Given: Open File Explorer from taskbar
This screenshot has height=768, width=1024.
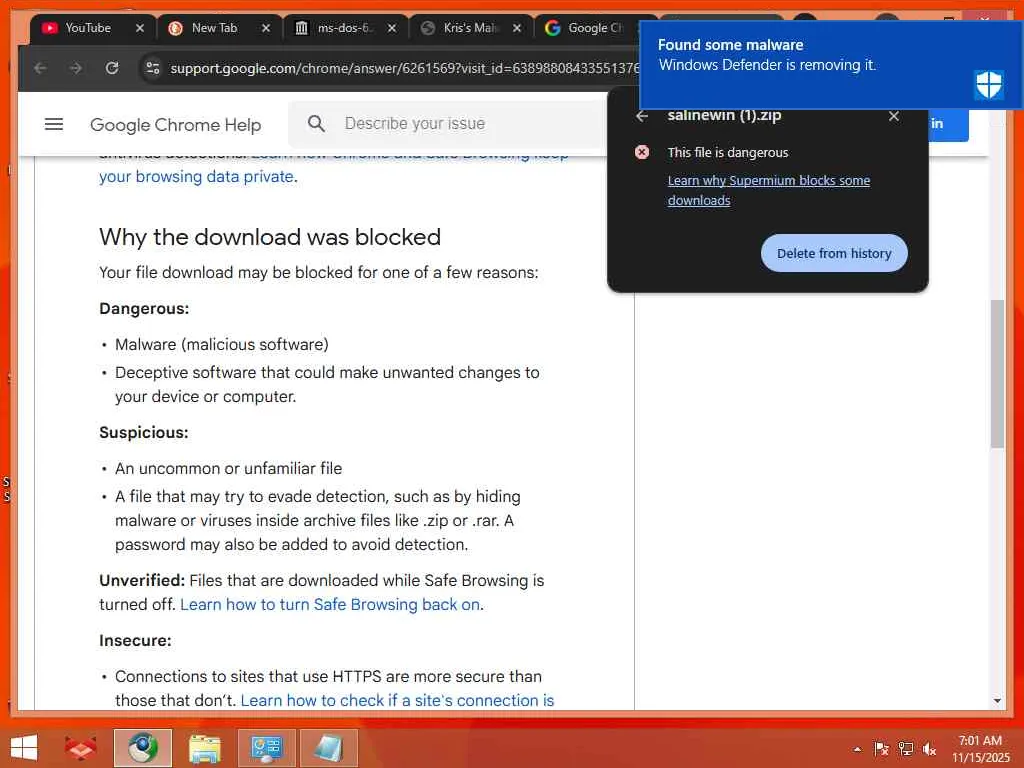Looking at the screenshot, I should pos(204,748).
